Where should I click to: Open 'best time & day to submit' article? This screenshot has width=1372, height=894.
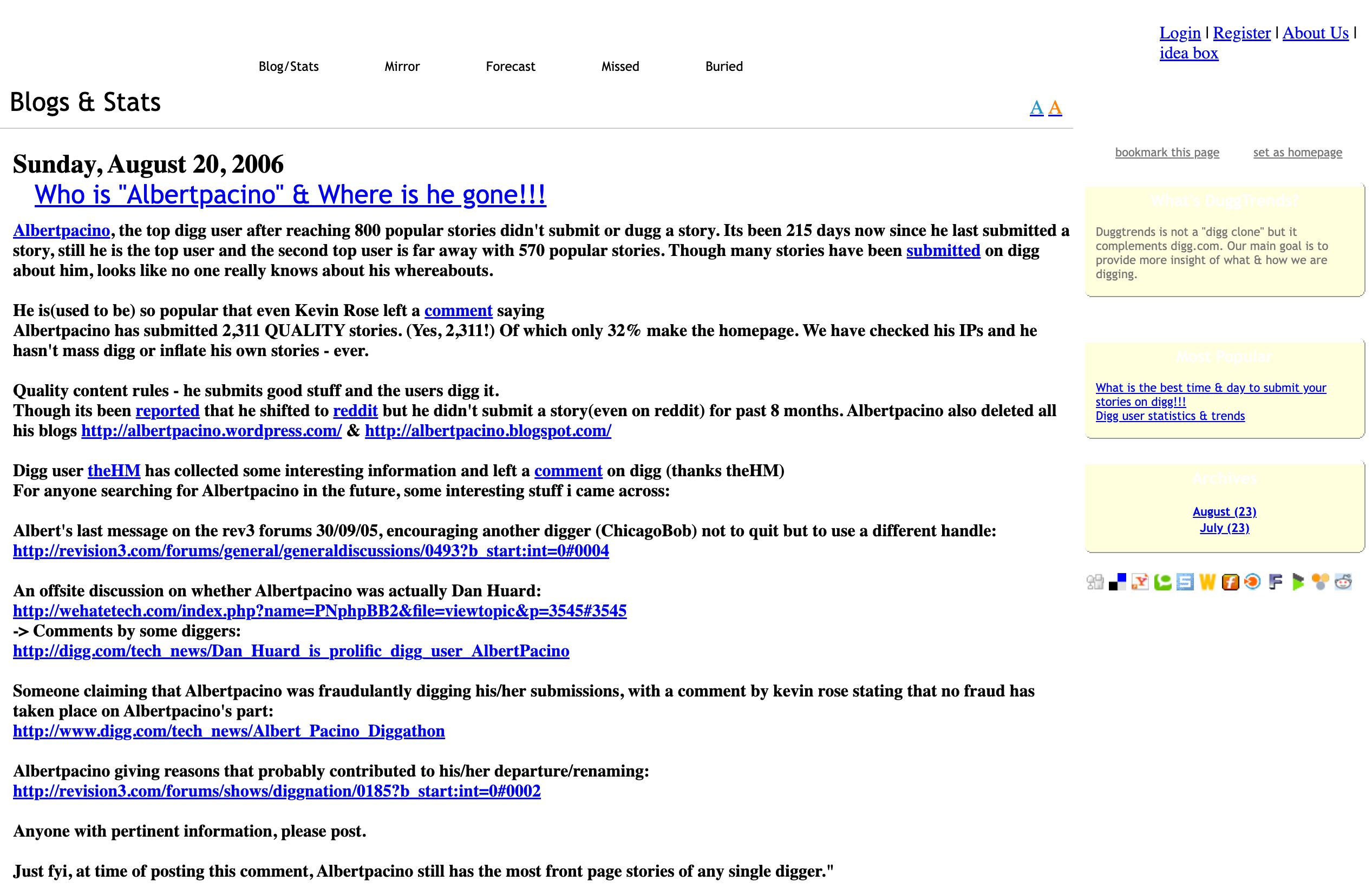1211,395
